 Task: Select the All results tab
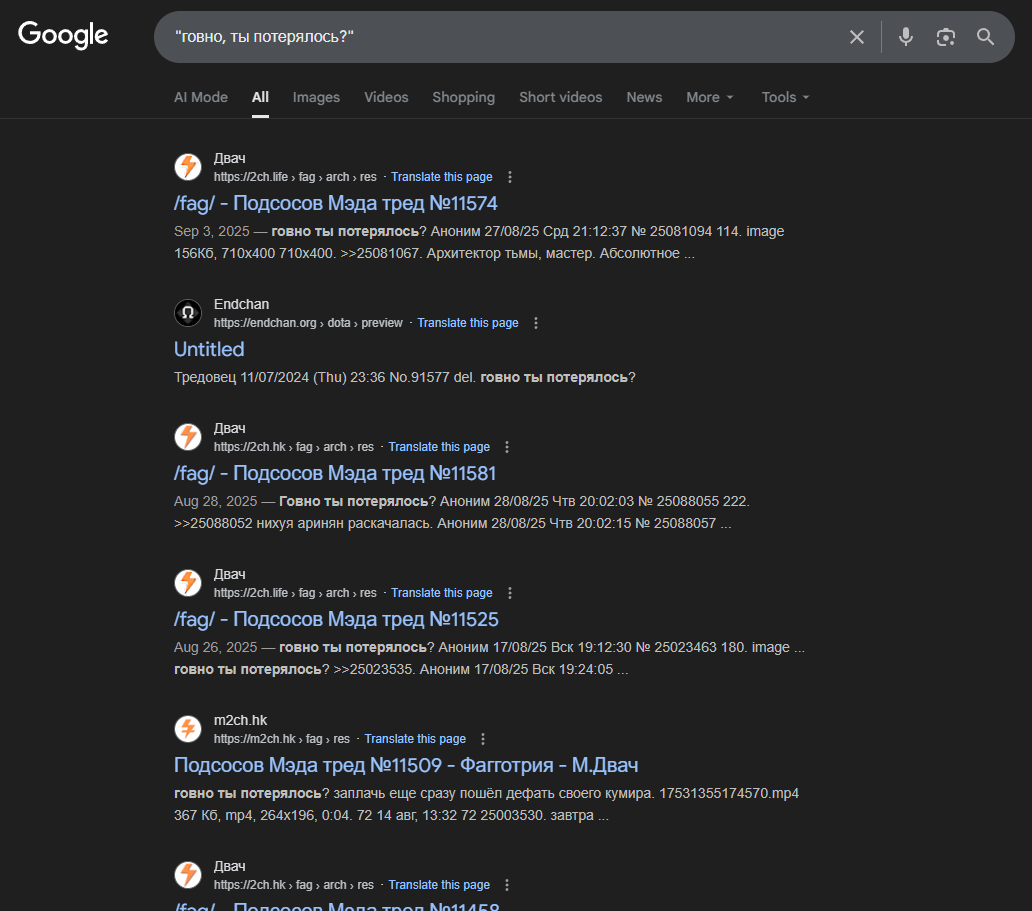pyautogui.click(x=260, y=97)
